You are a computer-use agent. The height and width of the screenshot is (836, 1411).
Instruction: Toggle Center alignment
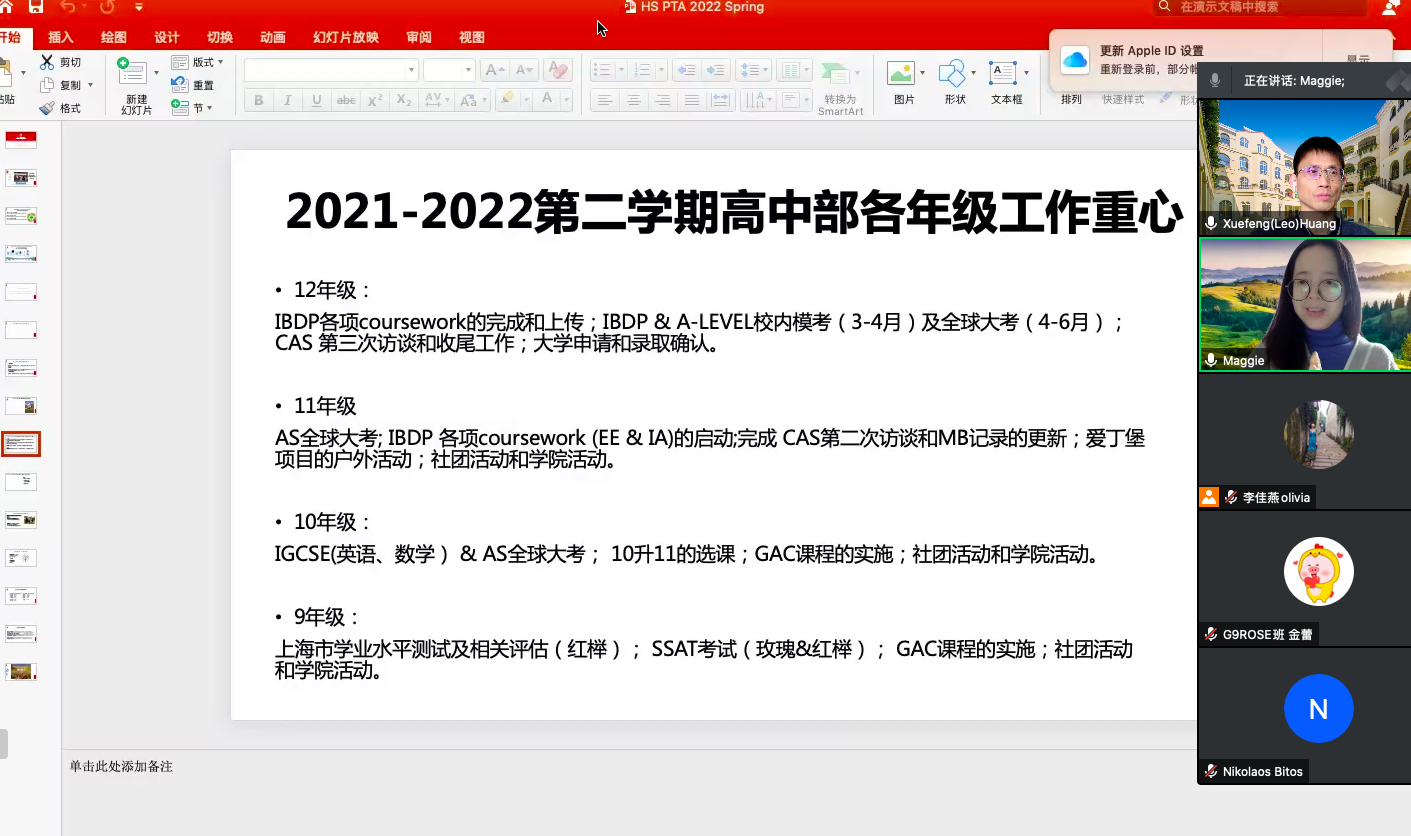click(x=633, y=100)
